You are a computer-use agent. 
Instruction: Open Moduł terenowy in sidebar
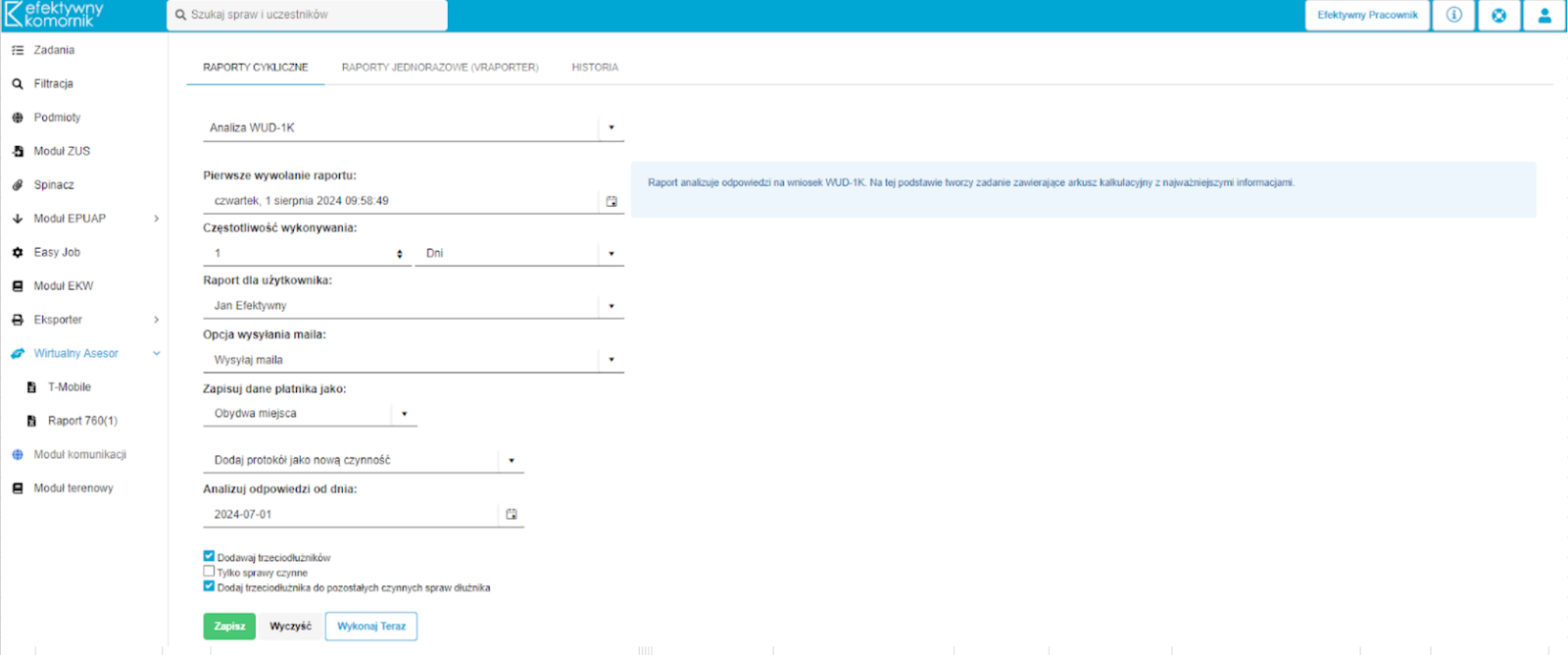(x=73, y=488)
